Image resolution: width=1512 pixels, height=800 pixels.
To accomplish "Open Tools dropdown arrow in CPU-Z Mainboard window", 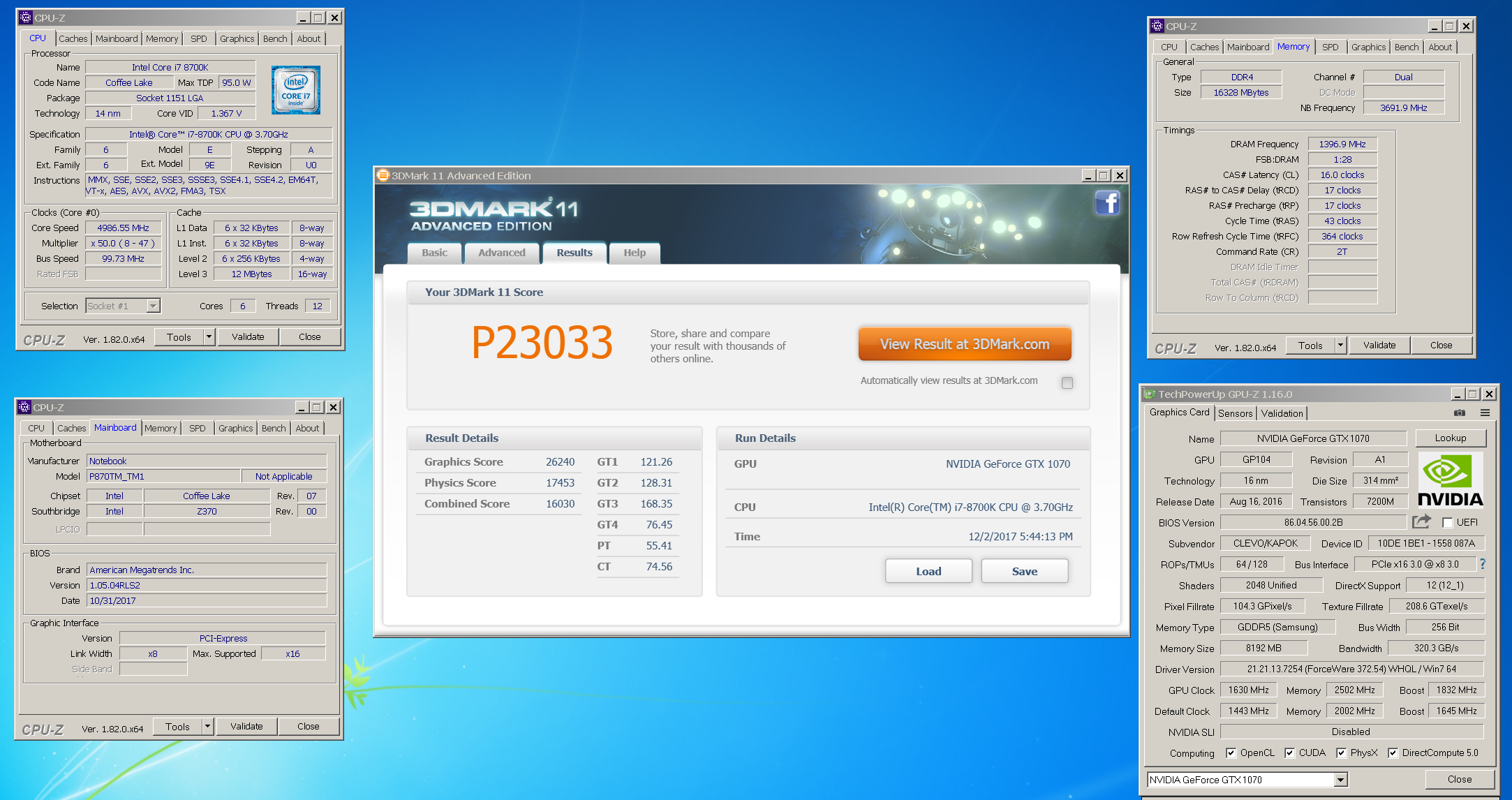I will tap(207, 727).
